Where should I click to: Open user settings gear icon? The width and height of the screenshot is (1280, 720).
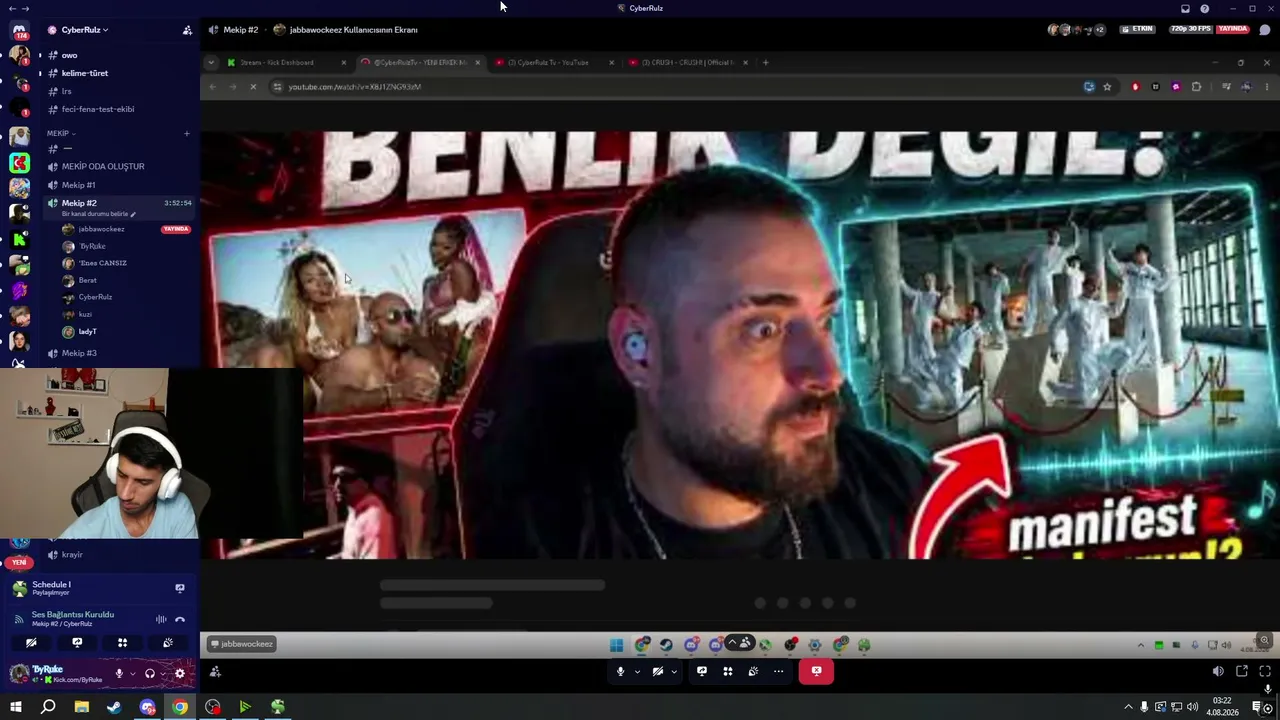click(x=180, y=673)
